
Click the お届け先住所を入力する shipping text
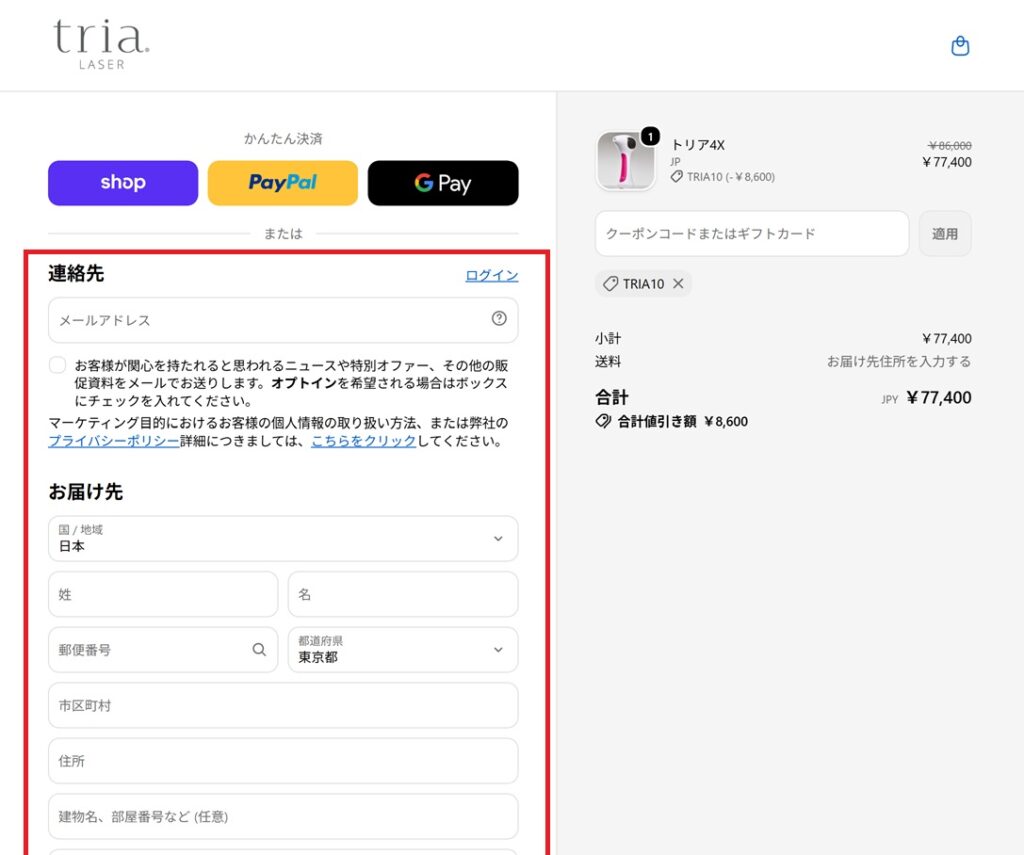[x=899, y=361]
